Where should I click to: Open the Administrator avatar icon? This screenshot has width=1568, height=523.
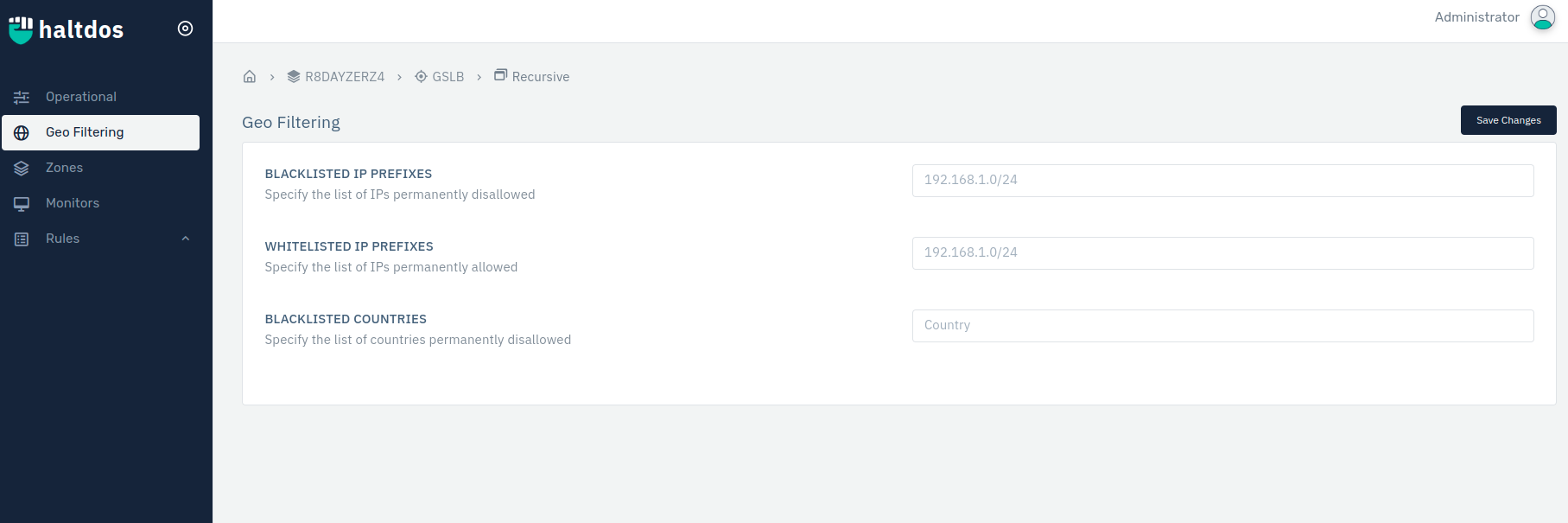click(x=1542, y=17)
